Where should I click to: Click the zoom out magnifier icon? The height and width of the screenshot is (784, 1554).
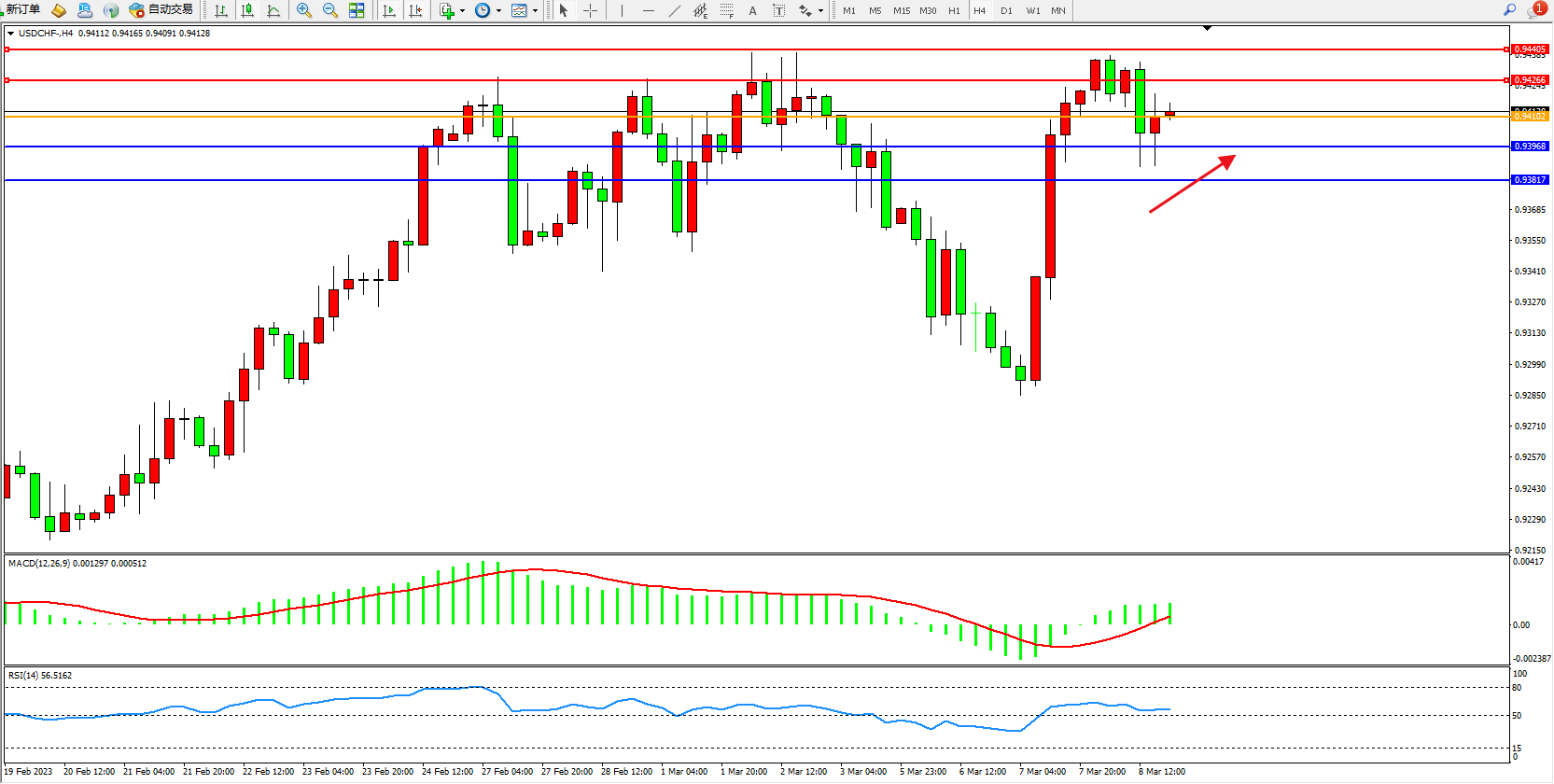tap(329, 10)
